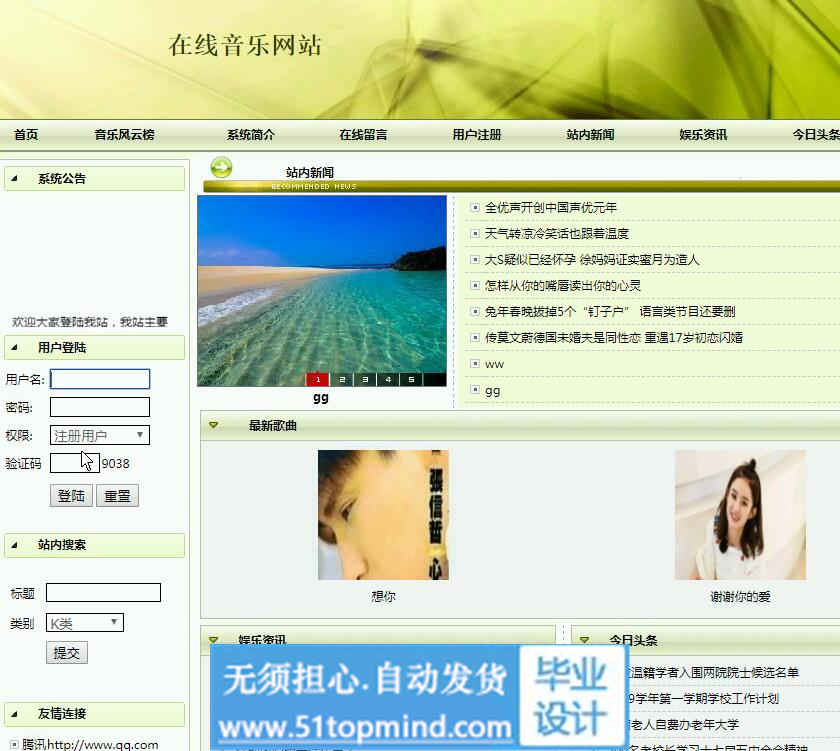This screenshot has height=751, width=840.
Task: Toggle the 今日头条 section green triangle
Action: [x=584, y=640]
